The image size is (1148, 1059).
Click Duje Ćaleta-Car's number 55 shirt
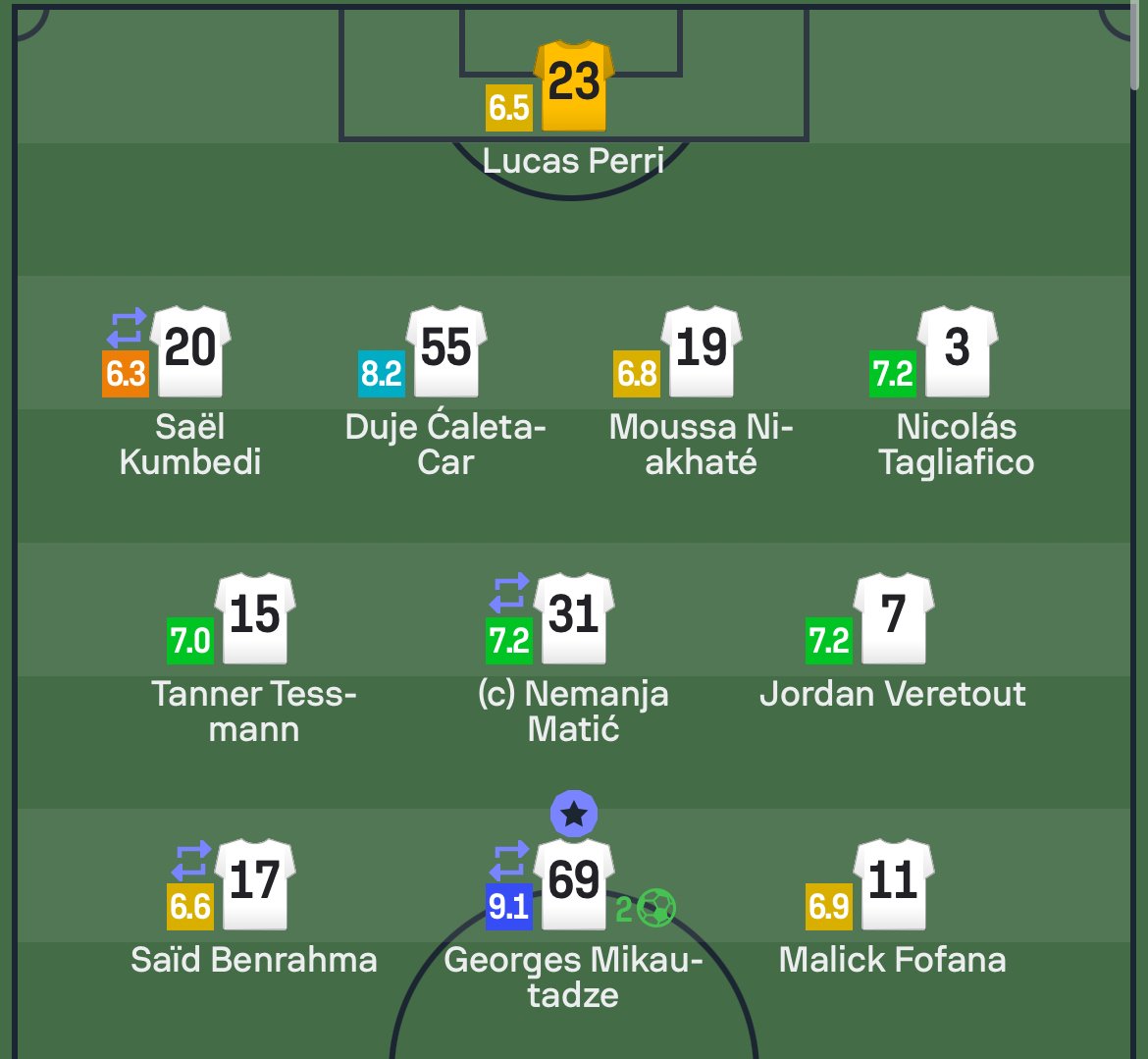pyautogui.click(x=446, y=350)
